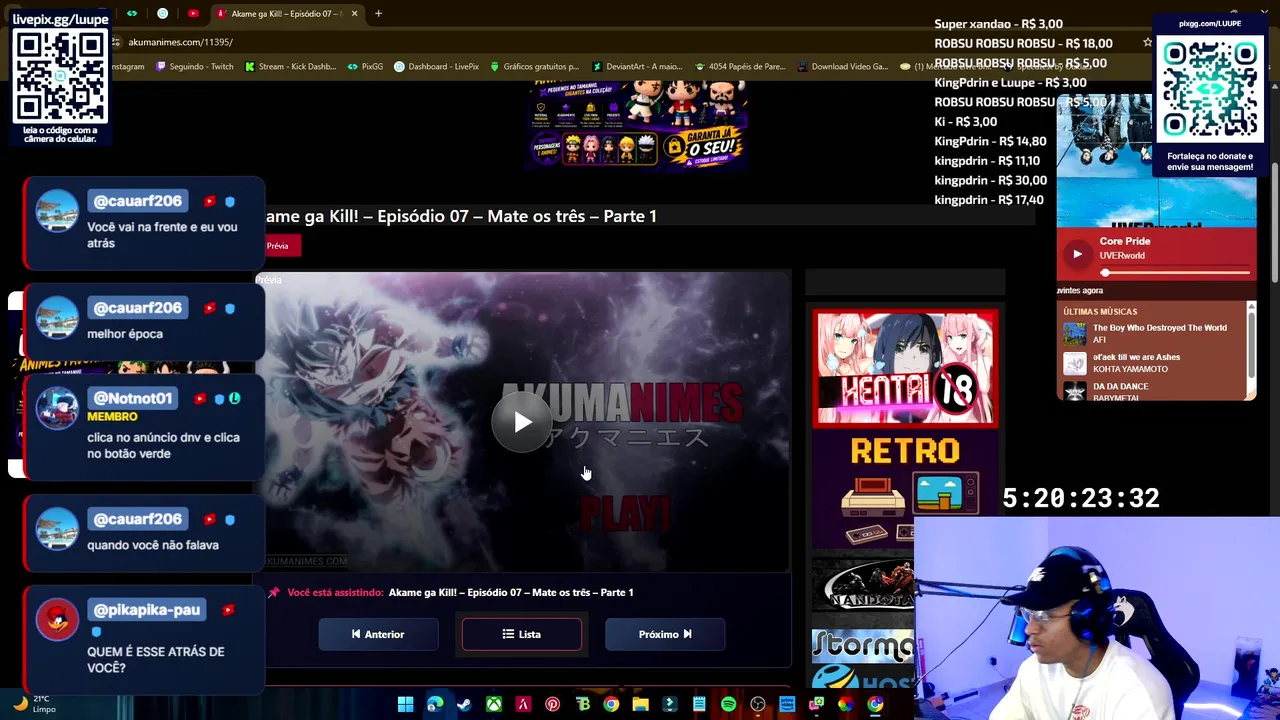Open the PixGG bookmark
Image resolution: width=1280 pixels, height=720 pixels.
(365, 67)
